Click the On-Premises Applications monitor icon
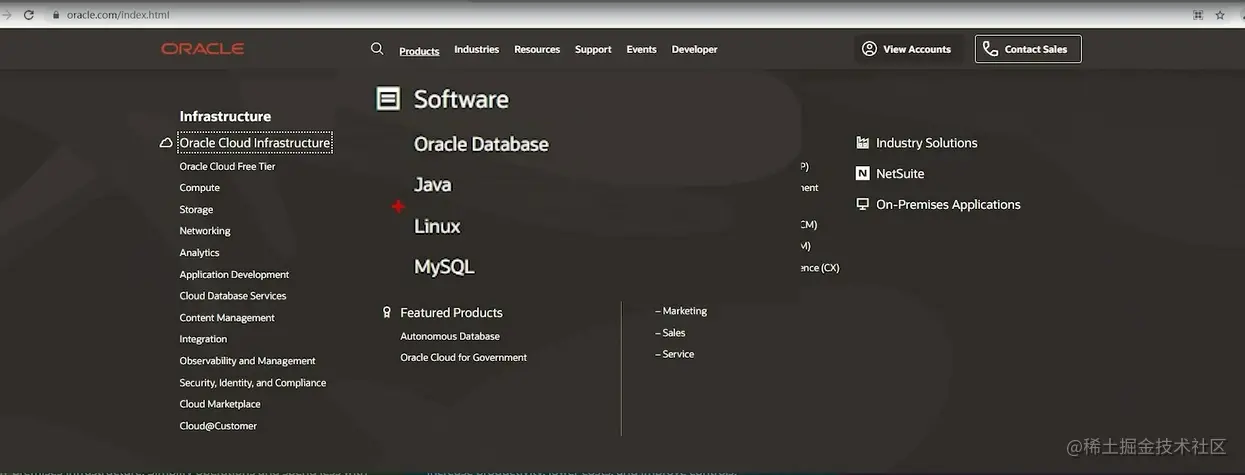This screenshot has height=475, width=1245. tap(863, 204)
